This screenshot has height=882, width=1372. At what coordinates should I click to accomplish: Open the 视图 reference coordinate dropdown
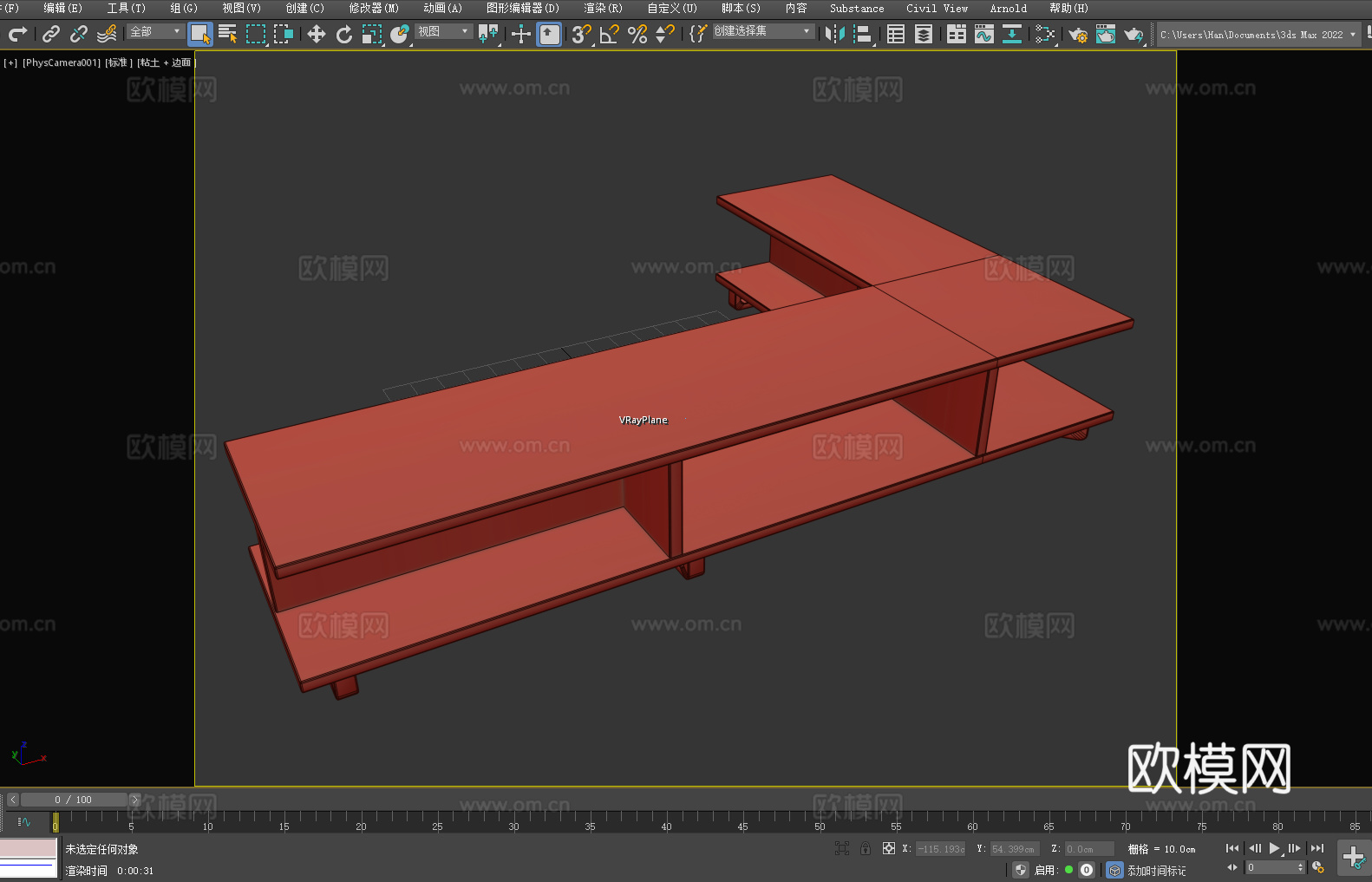[x=443, y=31]
